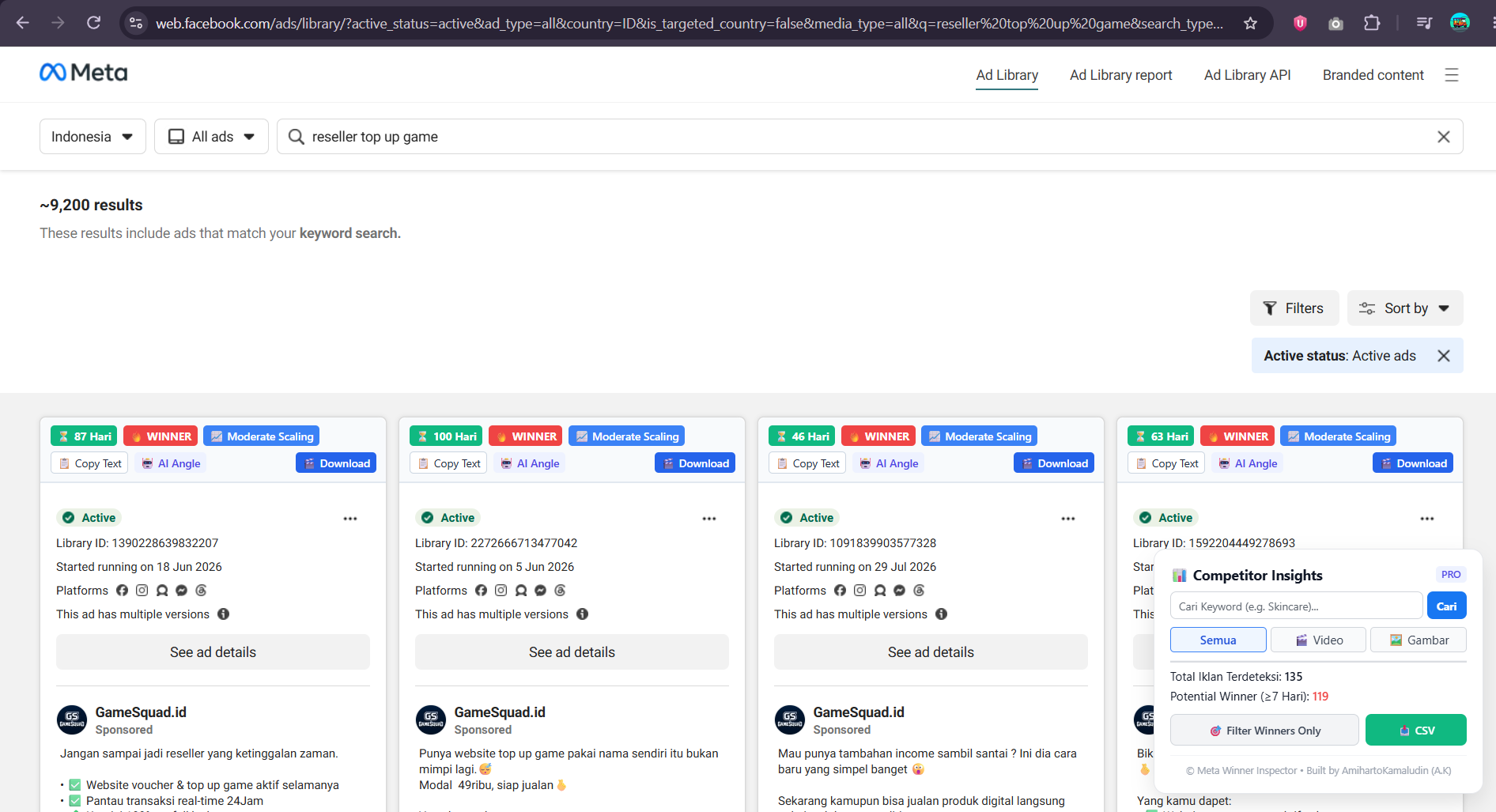This screenshot has width=1496, height=812.
Task: Open the hamburger menu next to Branded content
Action: 1451,75
